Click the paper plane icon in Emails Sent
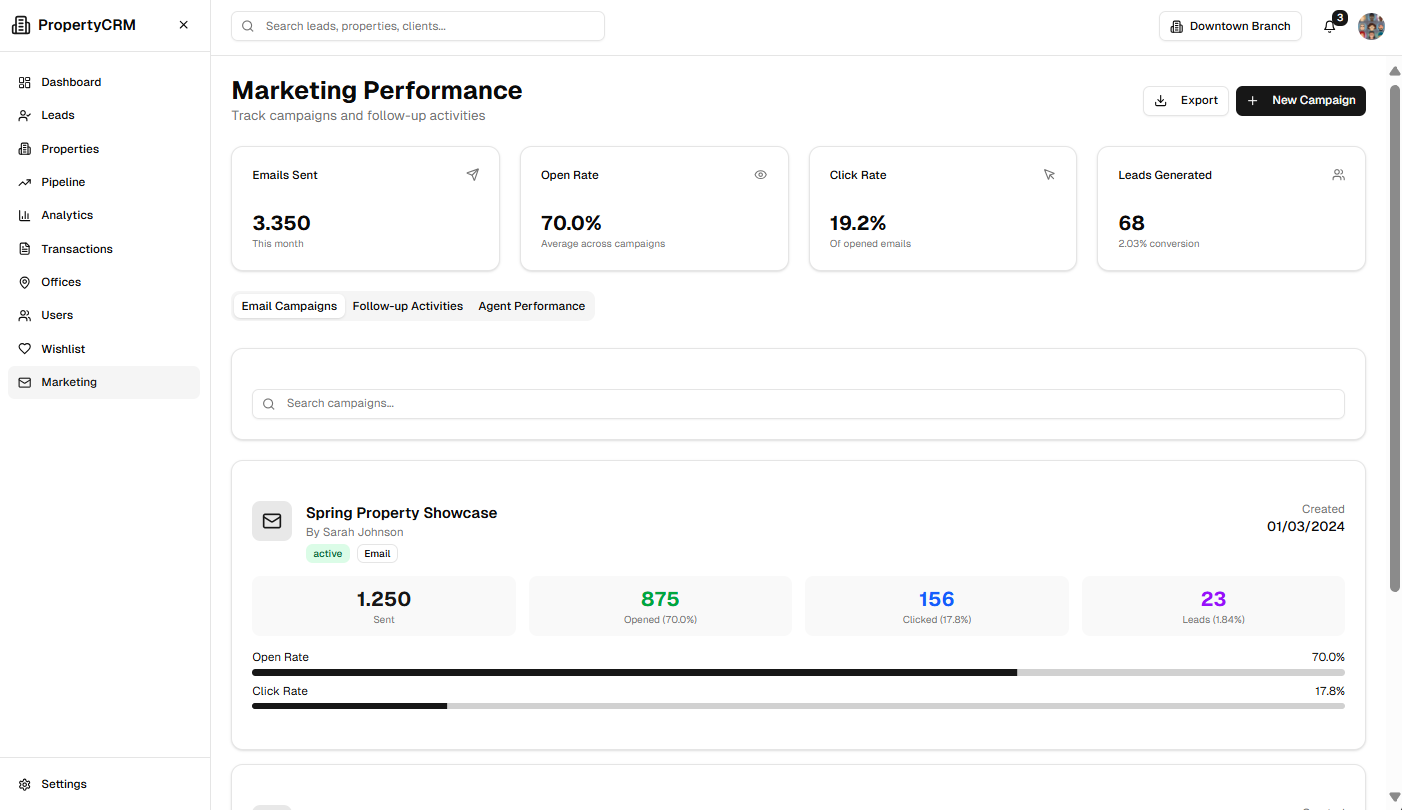Viewport: 1402px width, 810px height. [472, 175]
